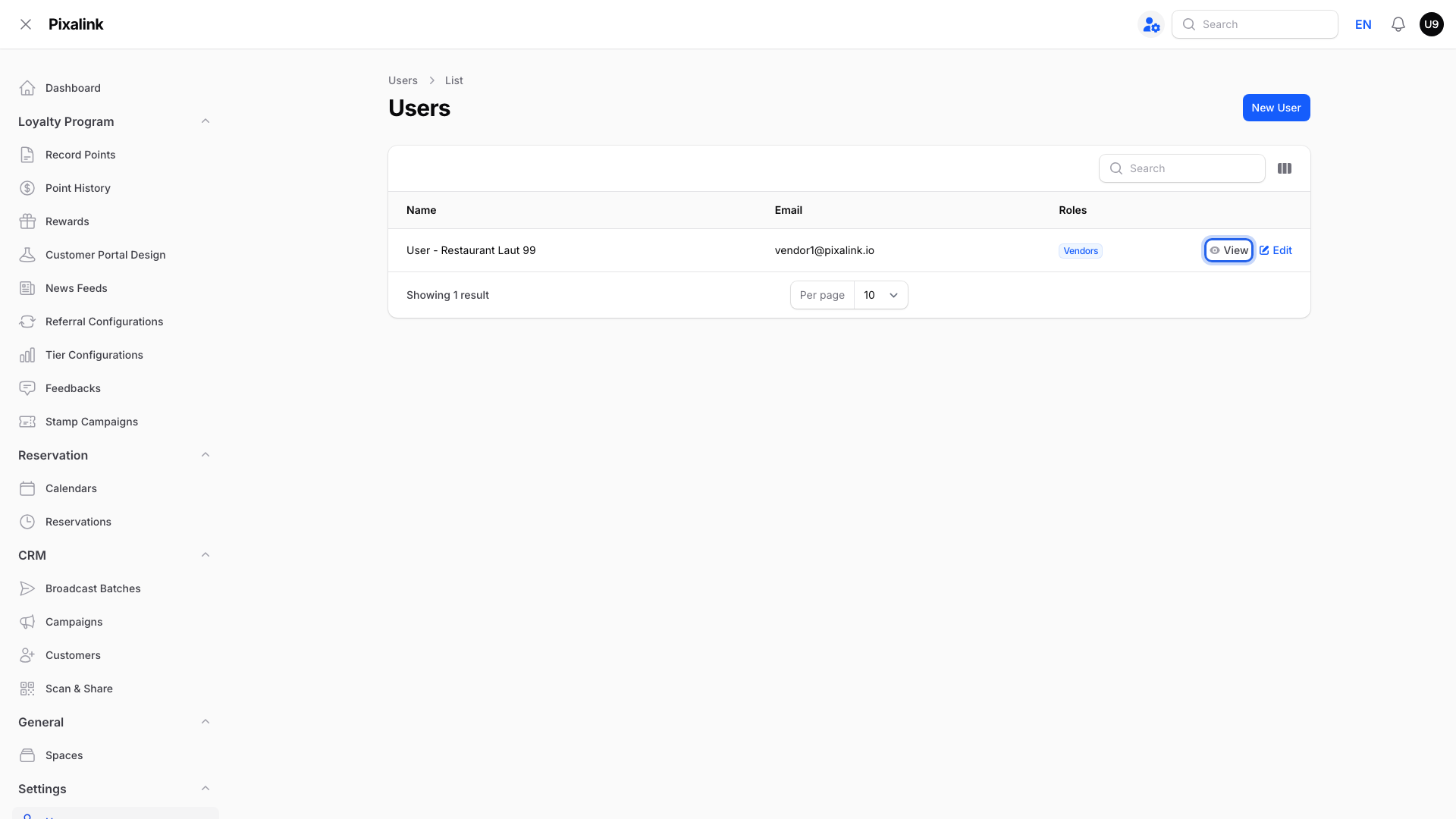1456x819 pixels.
Task: Focus the Users table Search field
Action: tap(1182, 168)
